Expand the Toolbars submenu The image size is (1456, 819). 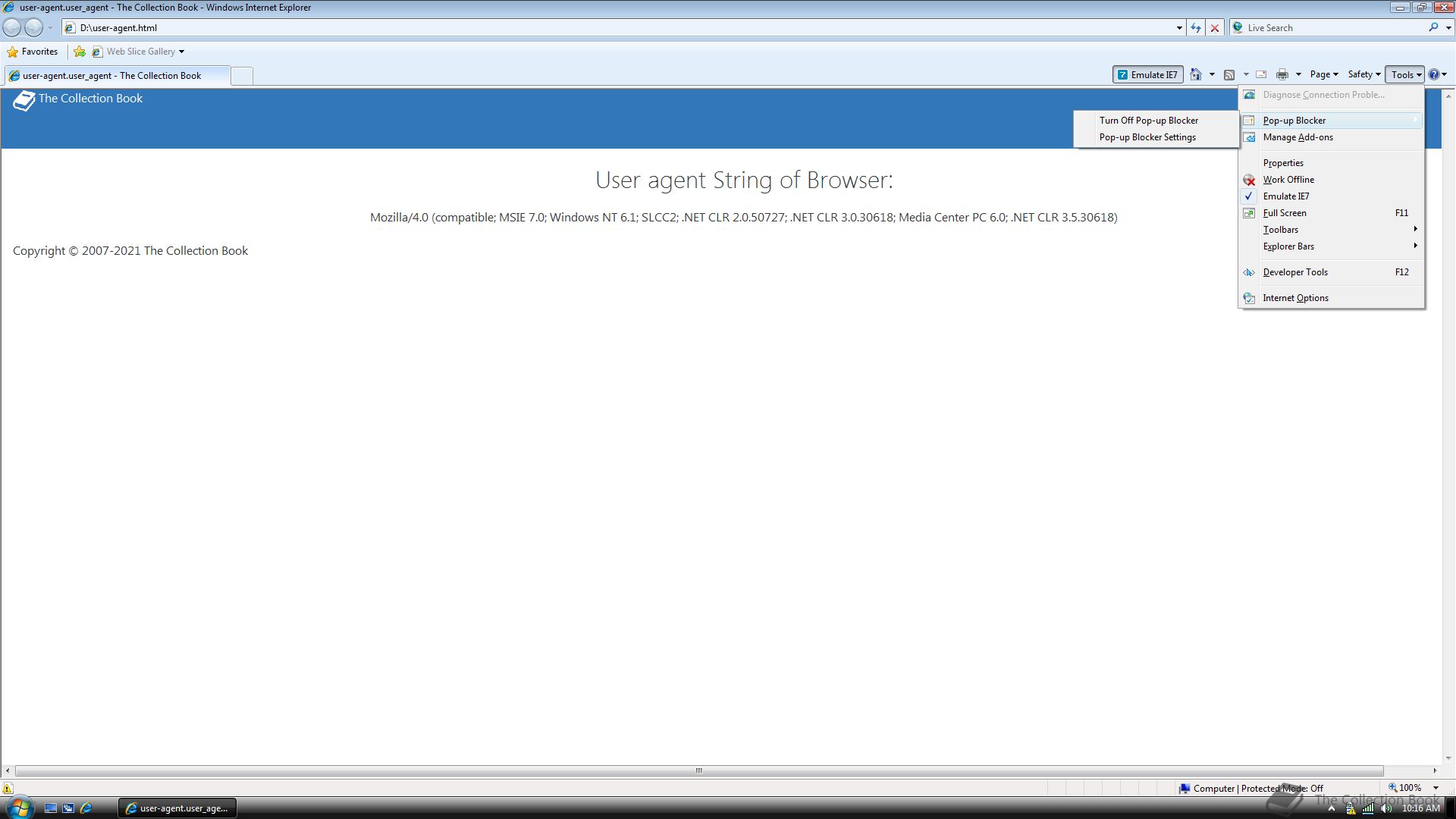[x=1332, y=230]
